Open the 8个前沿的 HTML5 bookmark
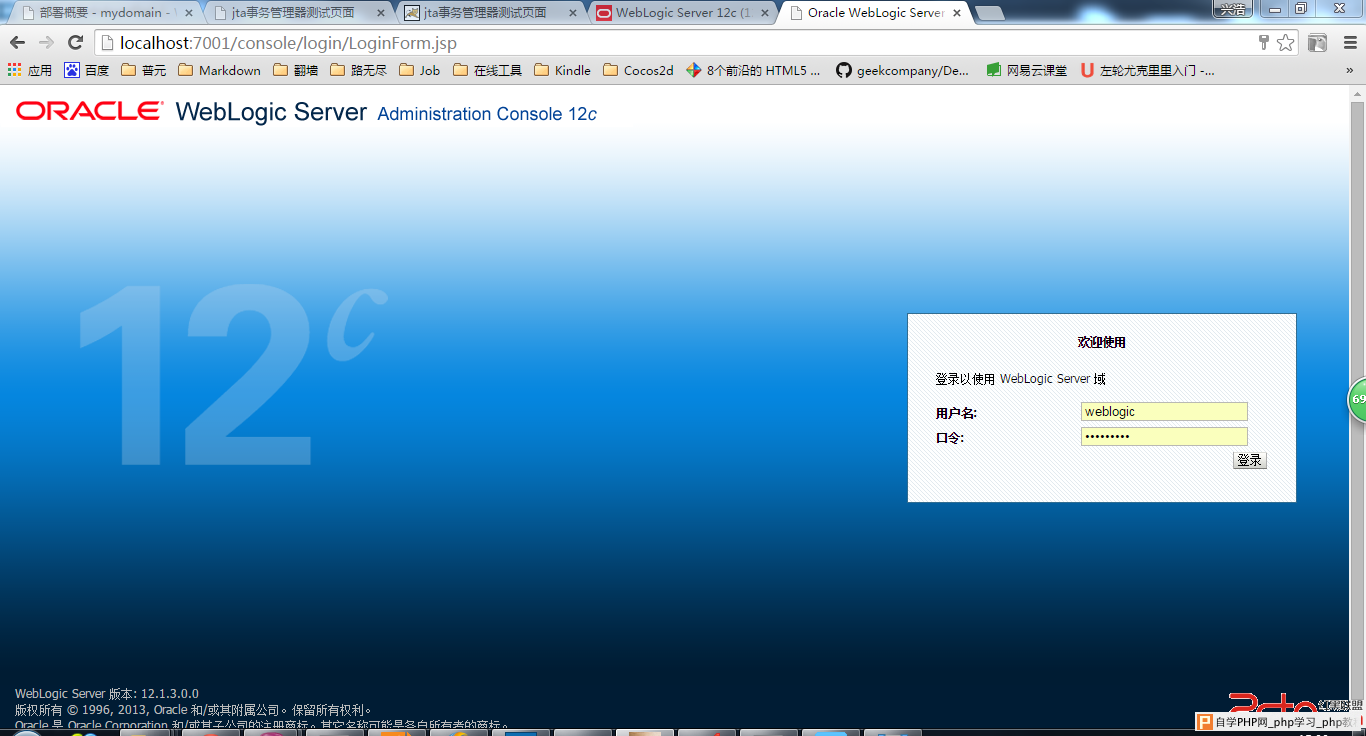Screen dimensions: 1366x736 (x=754, y=70)
